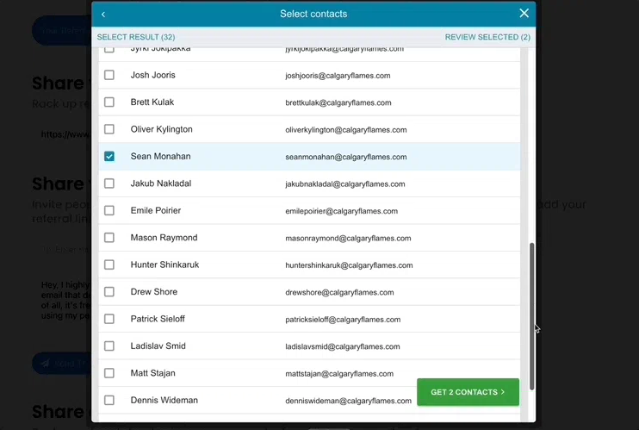Viewport: 640px width, 430px height.
Task: Check the box for Oliver Kylington
Action: click(x=109, y=129)
